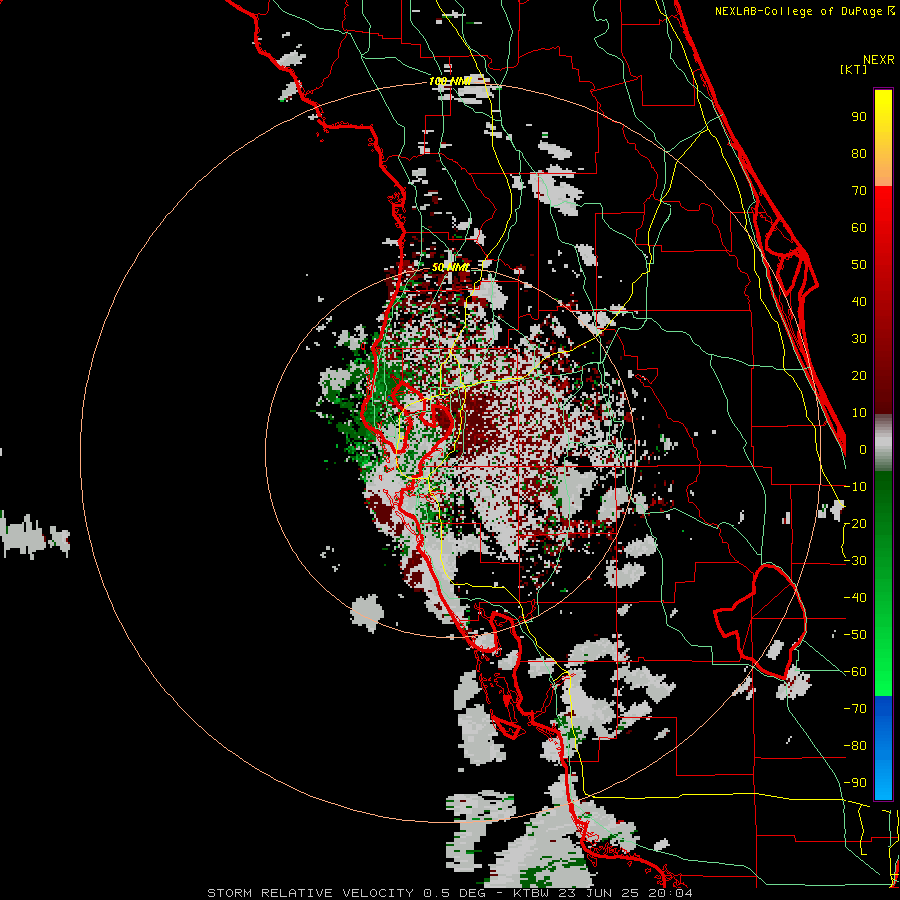Click the blue band at color bar bottom
Viewport: 900px width, 900px height.
tap(883, 748)
